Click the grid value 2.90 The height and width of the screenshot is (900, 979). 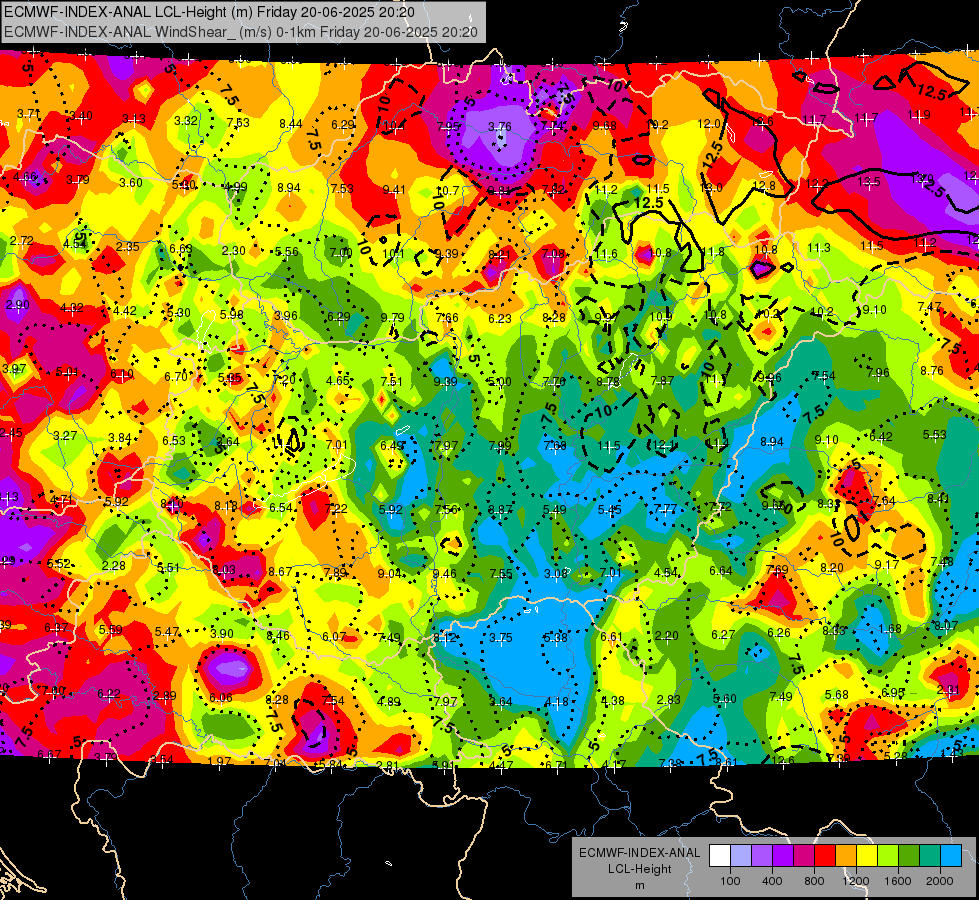point(17,305)
